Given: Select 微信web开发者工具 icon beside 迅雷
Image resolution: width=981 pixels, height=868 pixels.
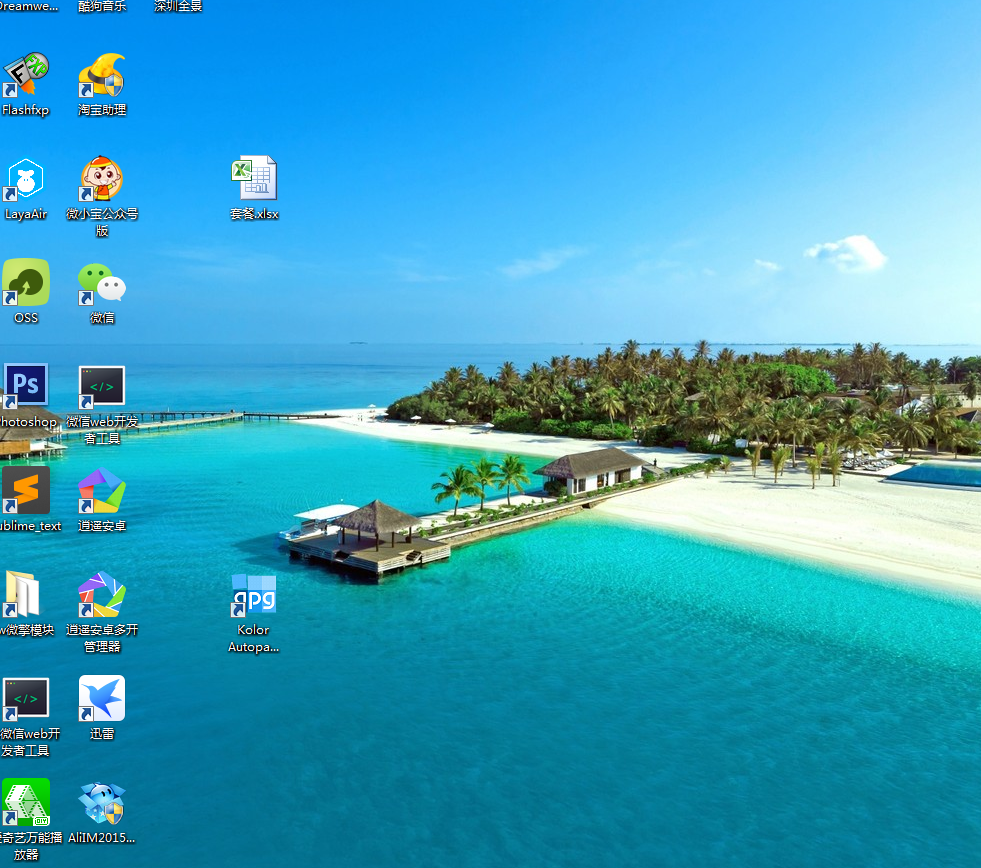Looking at the screenshot, I should tap(26, 699).
